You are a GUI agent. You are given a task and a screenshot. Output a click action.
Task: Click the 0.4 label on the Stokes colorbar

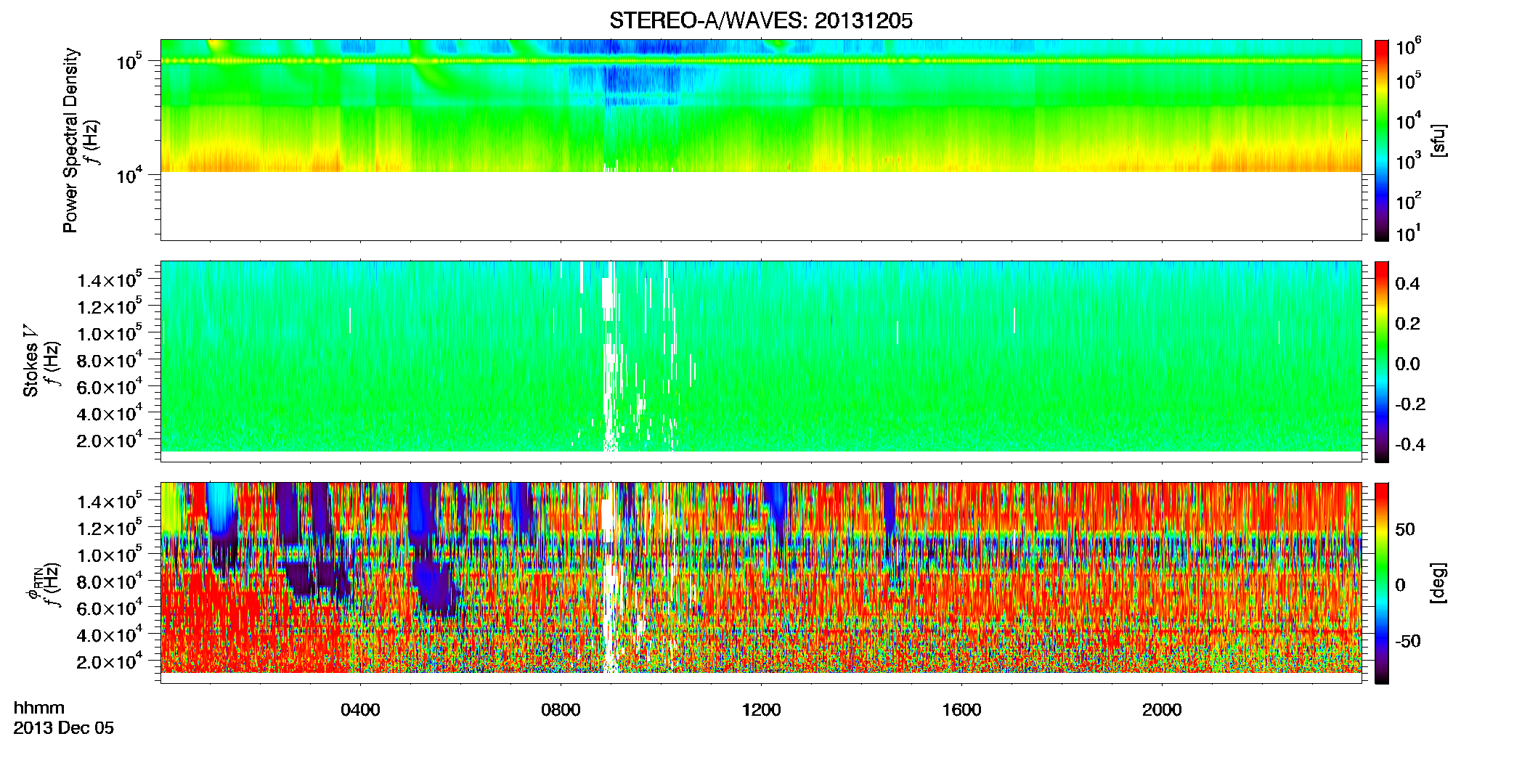point(1407,284)
